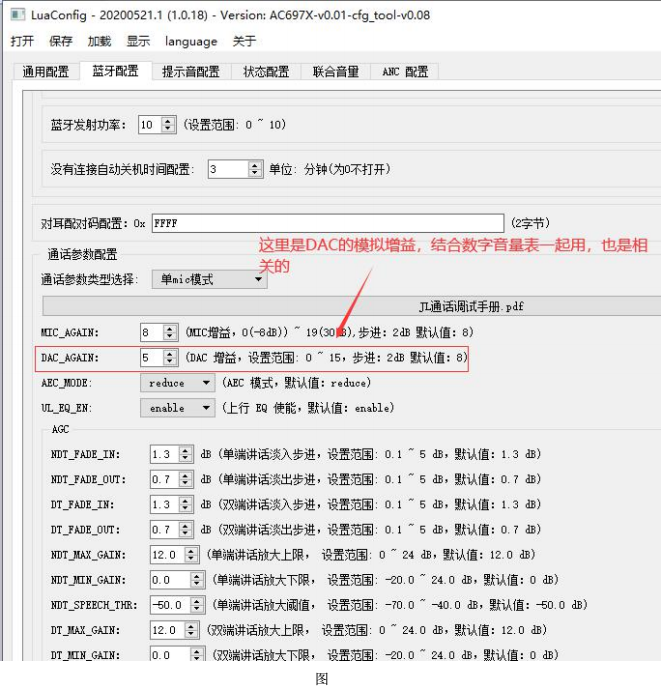Open the language menu
This screenshot has width=661, height=686.
[191, 42]
